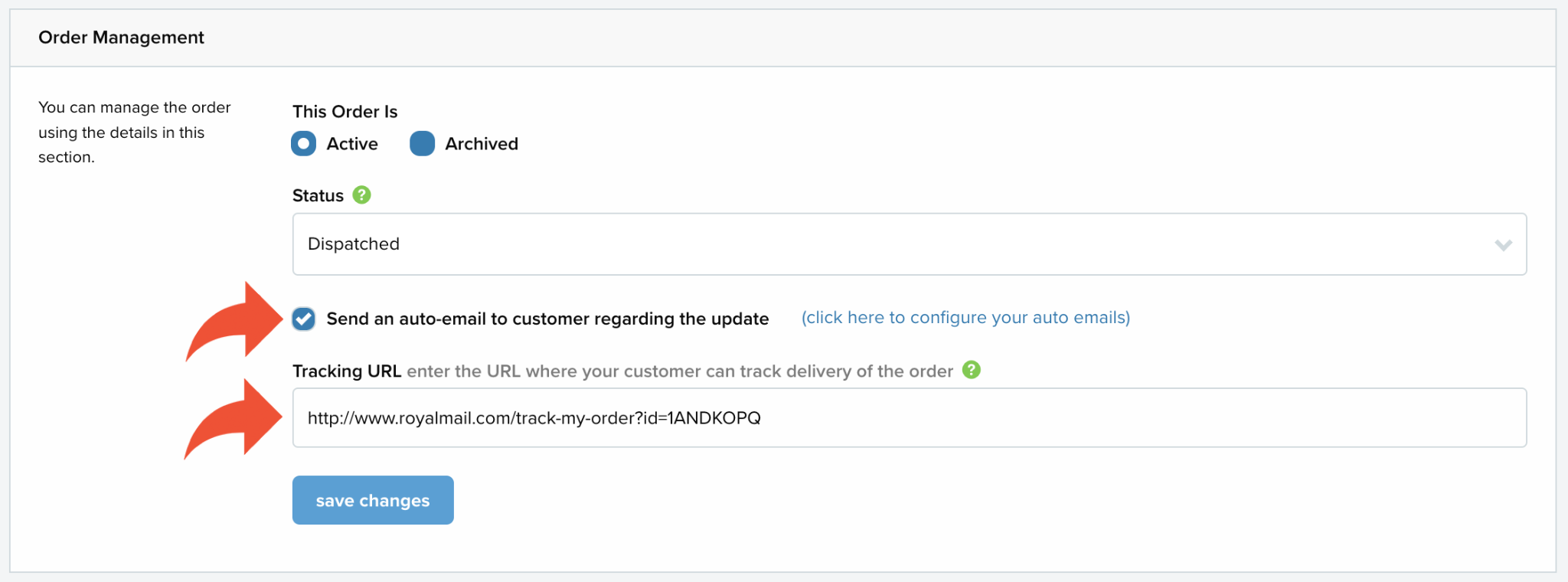Click the red arrow pointing at the Tracking URL field
This screenshot has height=582, width=1568.
click(x=234, y=419)
